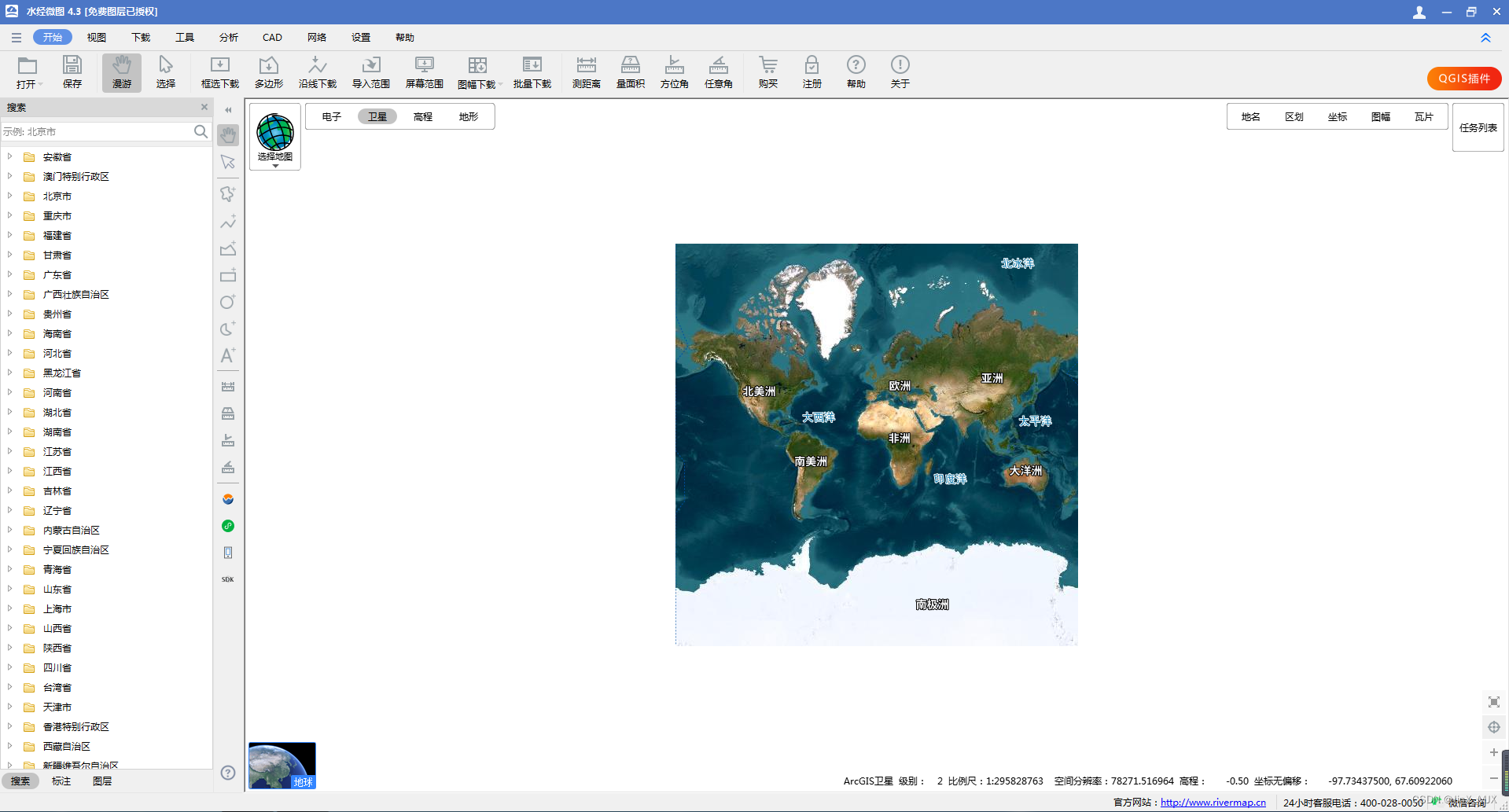Click the 关于 about icon in ribbon
The height and width of the screenshot is (812, 1509).
(x=900, y=72)
